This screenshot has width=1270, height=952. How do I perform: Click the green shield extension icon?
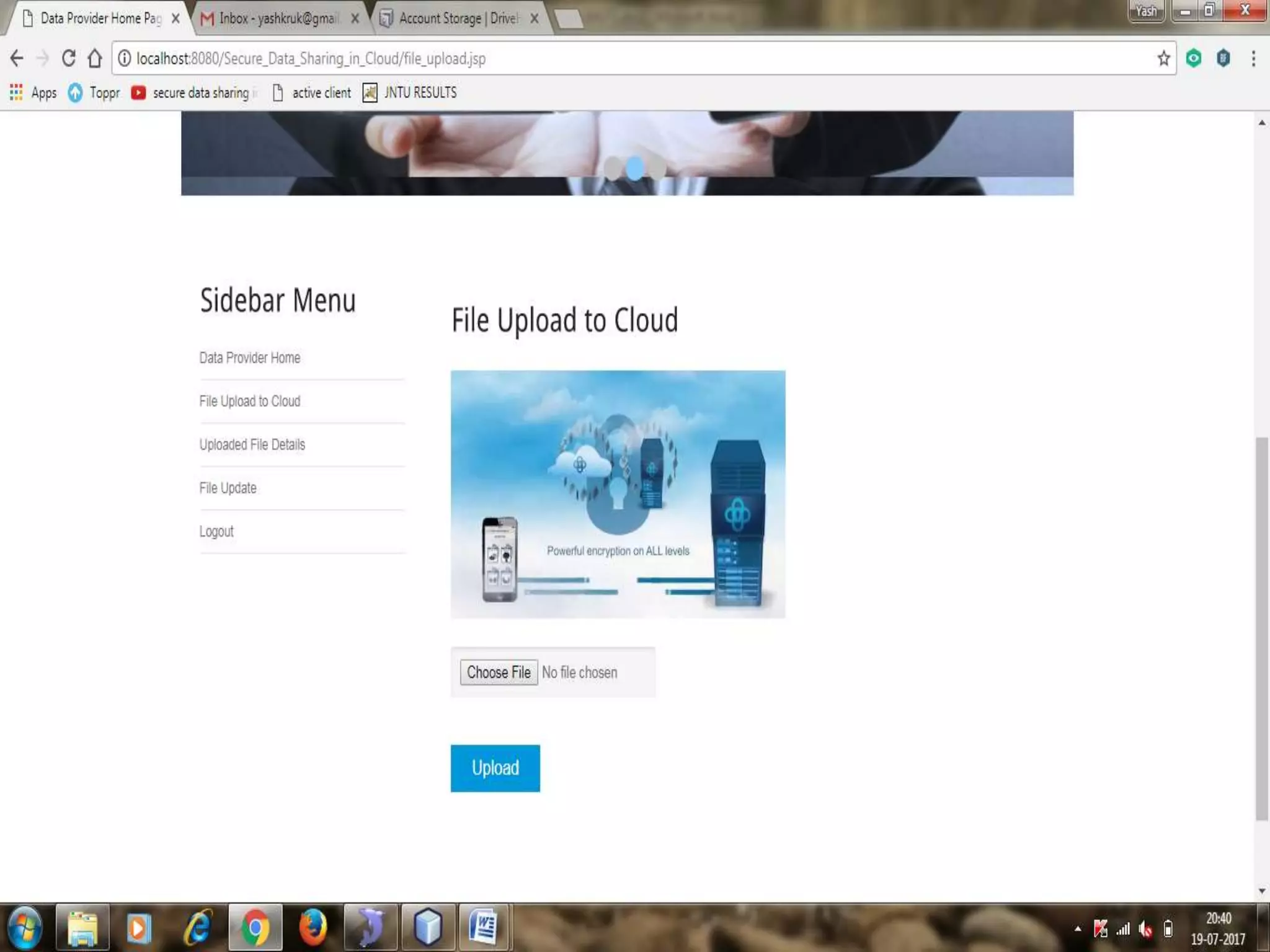pos(1193,58)
